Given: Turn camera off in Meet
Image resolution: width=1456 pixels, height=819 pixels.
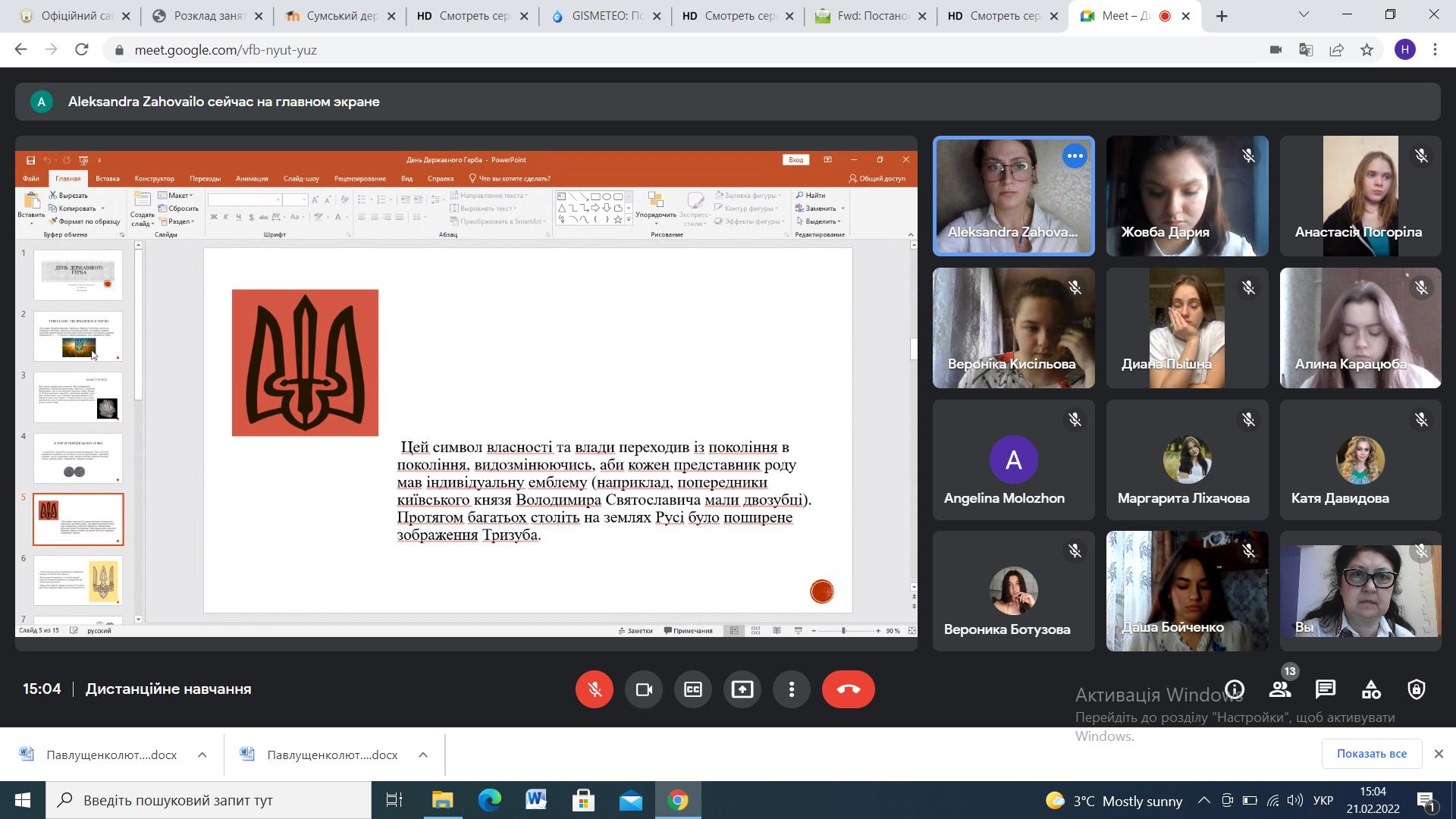Looking at the screenshot, I should (x=644, y=689).
